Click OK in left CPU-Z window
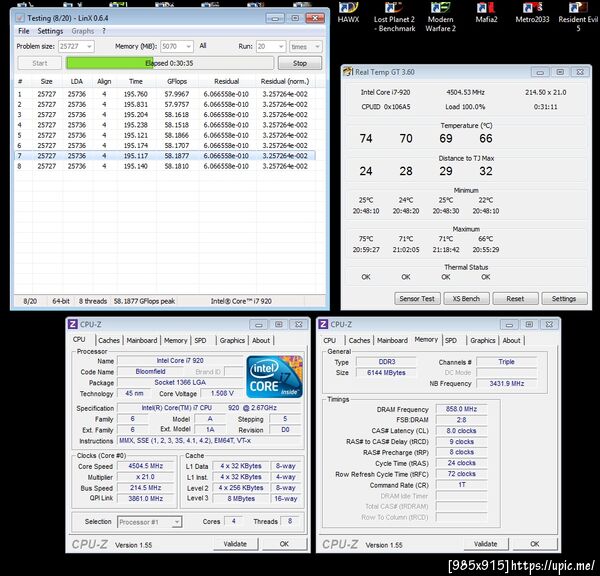Viewport: 600px width, 576px height. (284, 544)
